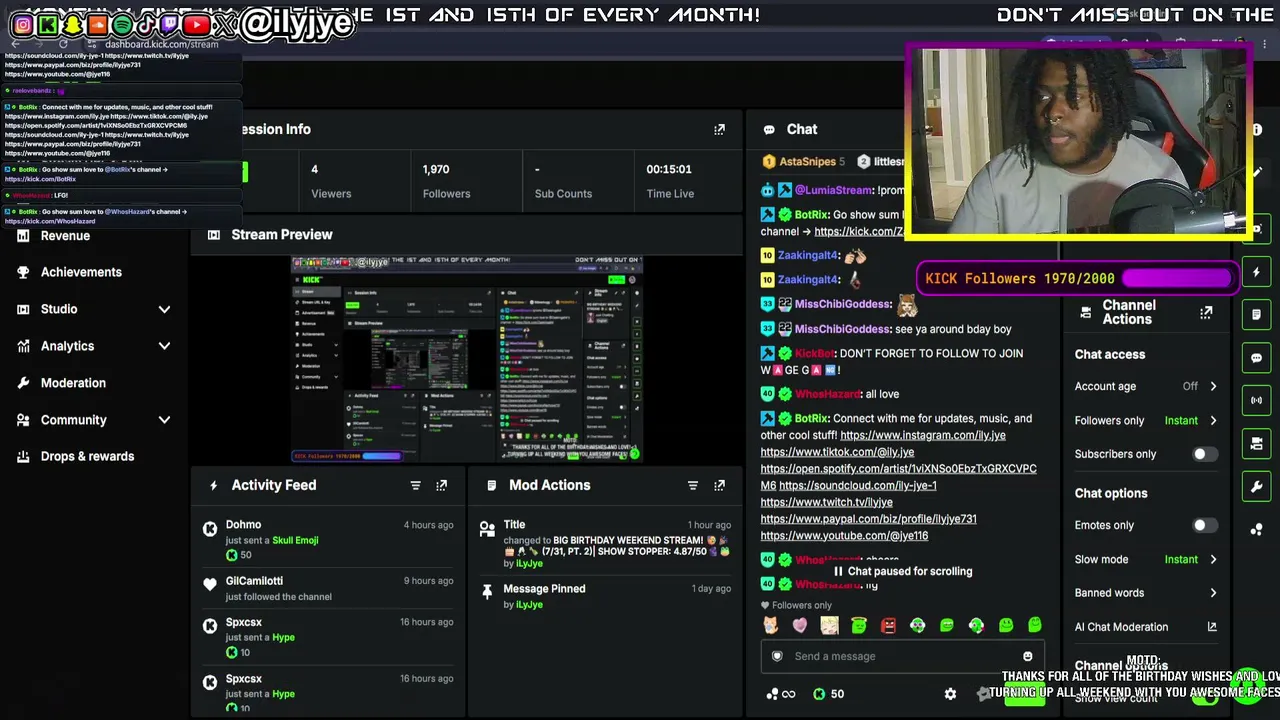This screenshot has width=1280, height=720.
Task: Navigate to Moderation page
Action: (73, 383)
